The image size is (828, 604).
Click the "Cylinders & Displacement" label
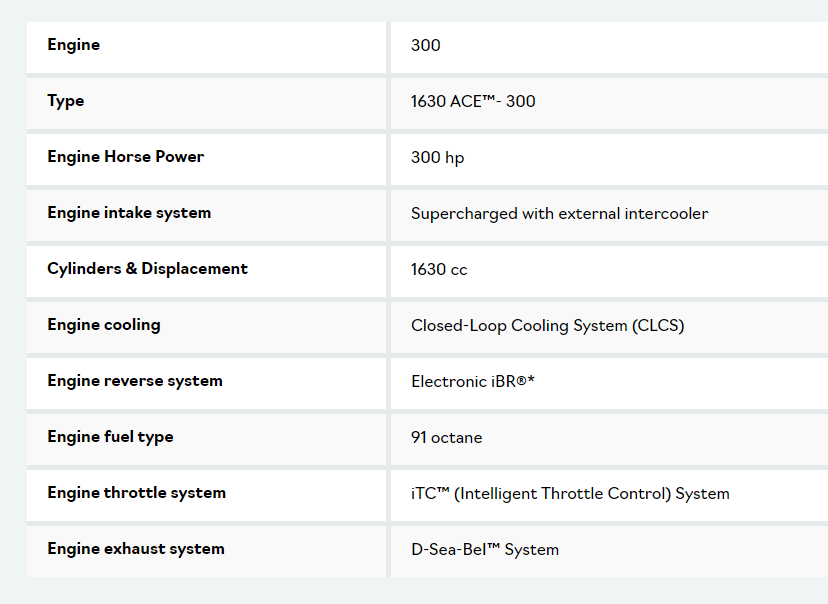pos(147,269)
